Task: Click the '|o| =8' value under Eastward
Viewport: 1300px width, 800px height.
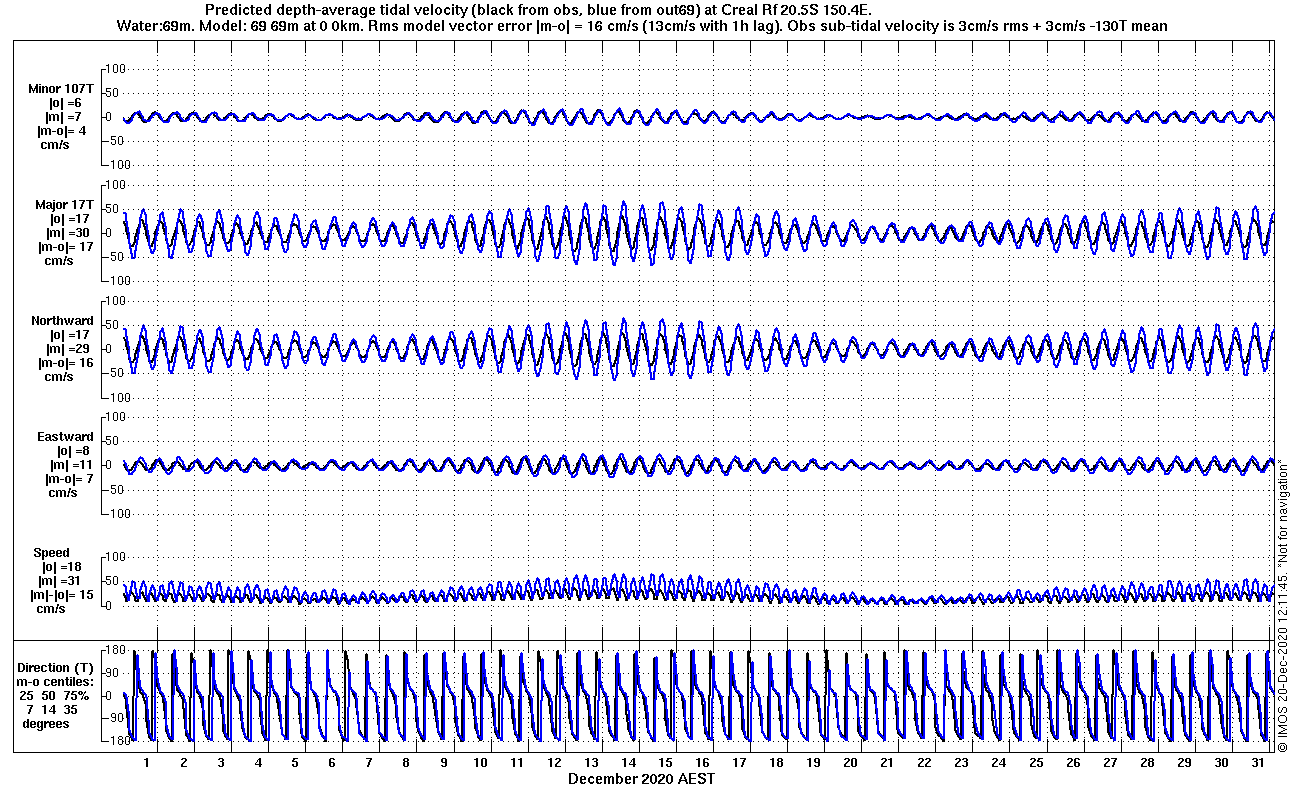Action: pos(71,451)
